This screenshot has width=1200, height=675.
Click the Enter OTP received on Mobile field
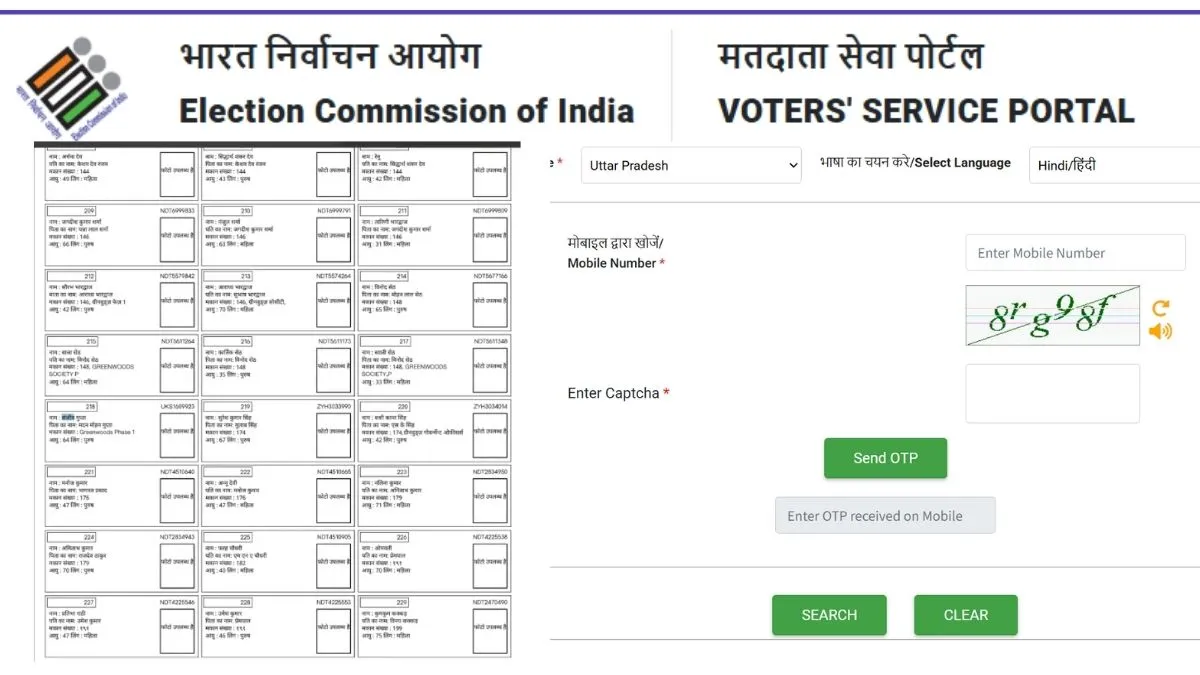pos(885,516)
